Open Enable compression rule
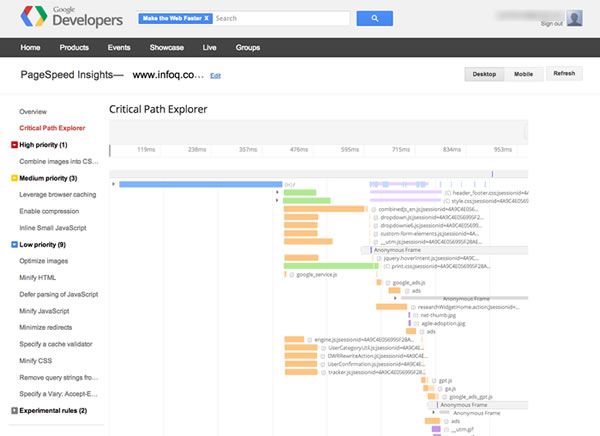The width and height of the screenshot is (600, 436). point(49,211)
